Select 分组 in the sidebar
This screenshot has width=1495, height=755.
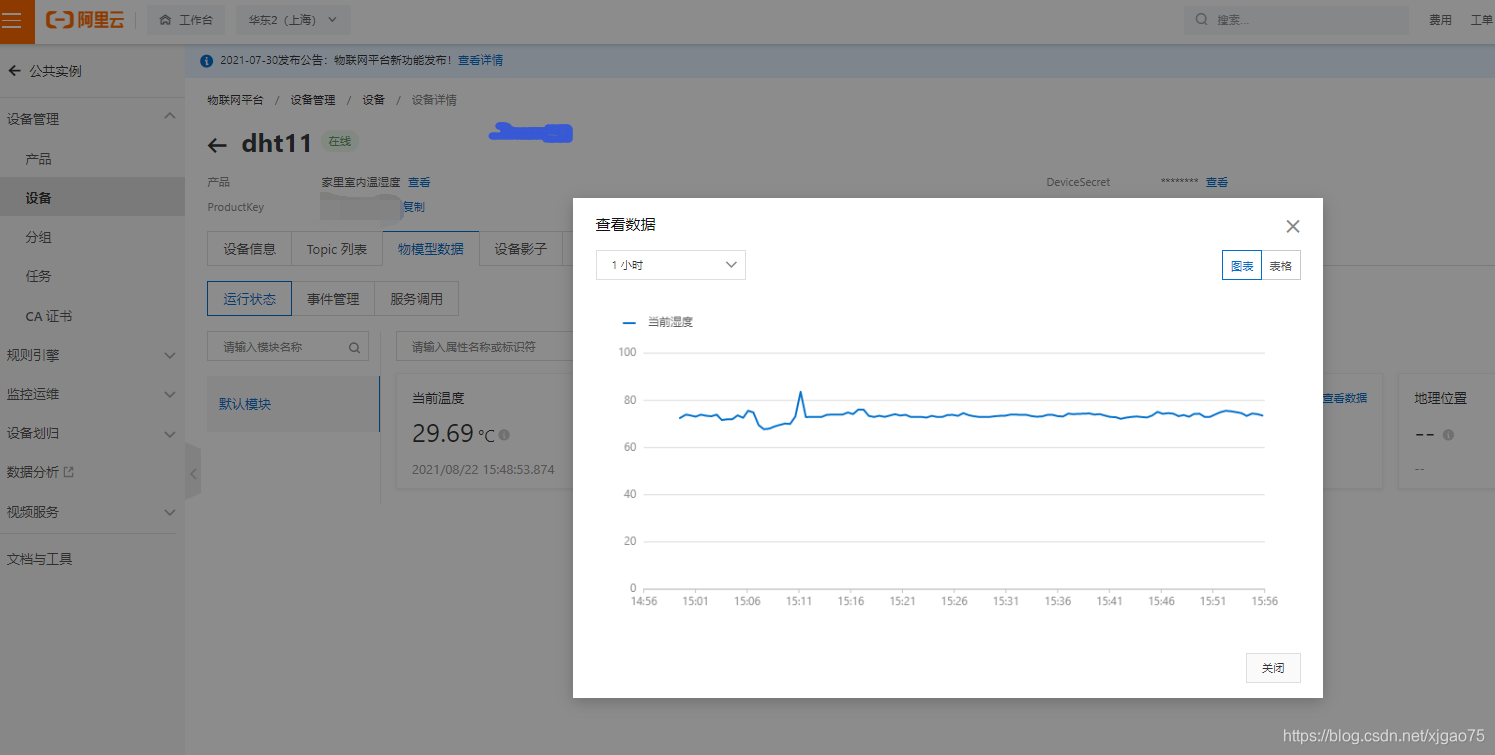click(92, 237)
